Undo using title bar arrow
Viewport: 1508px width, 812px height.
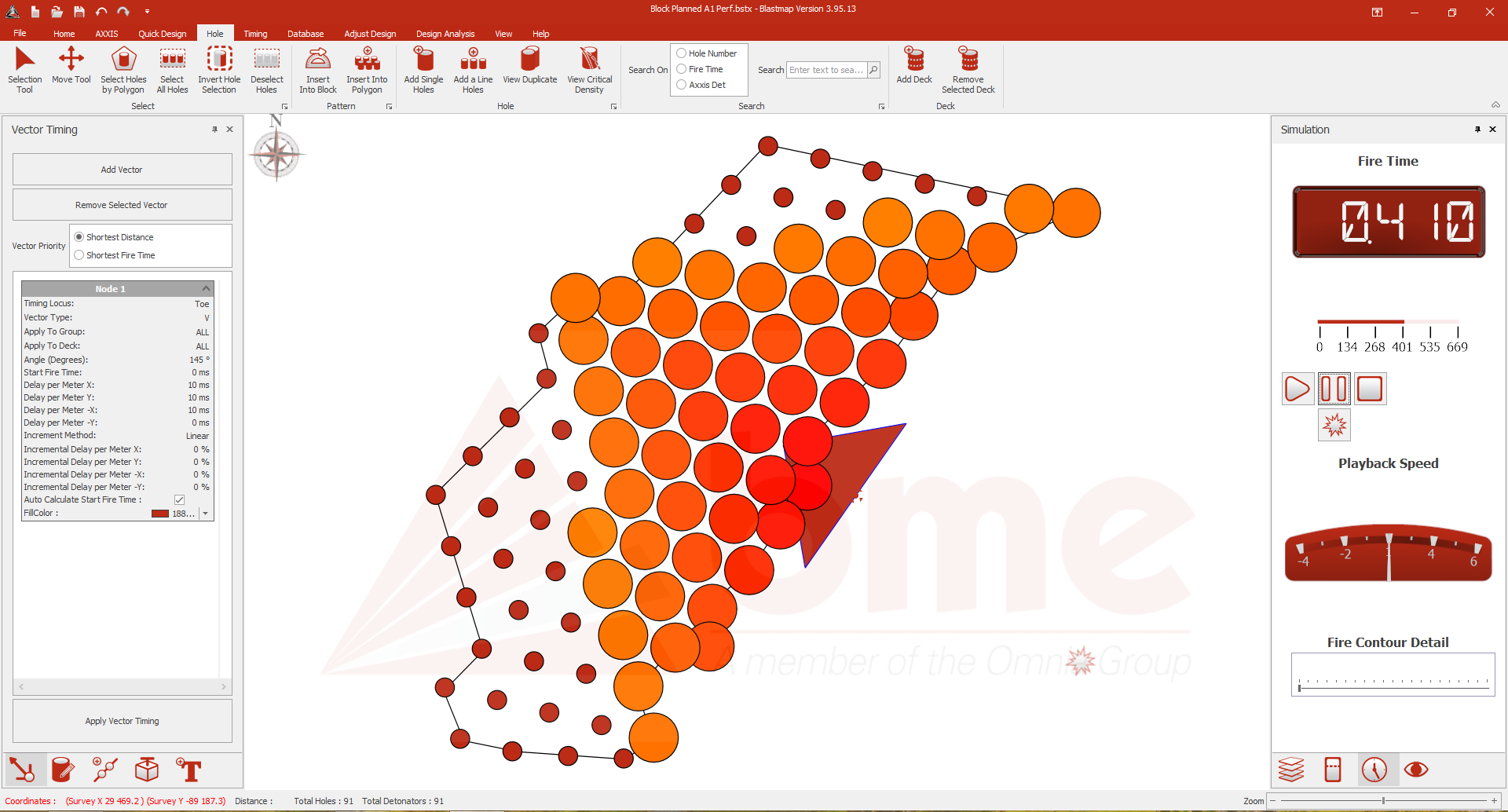[101, 12]
